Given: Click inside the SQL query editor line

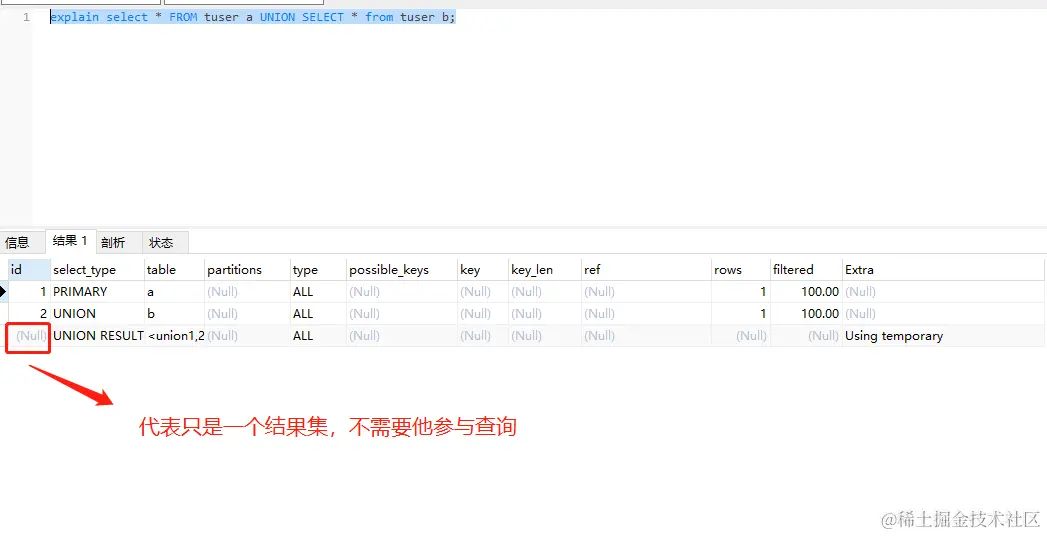Looking at the screenshot, I should point(253,17).
